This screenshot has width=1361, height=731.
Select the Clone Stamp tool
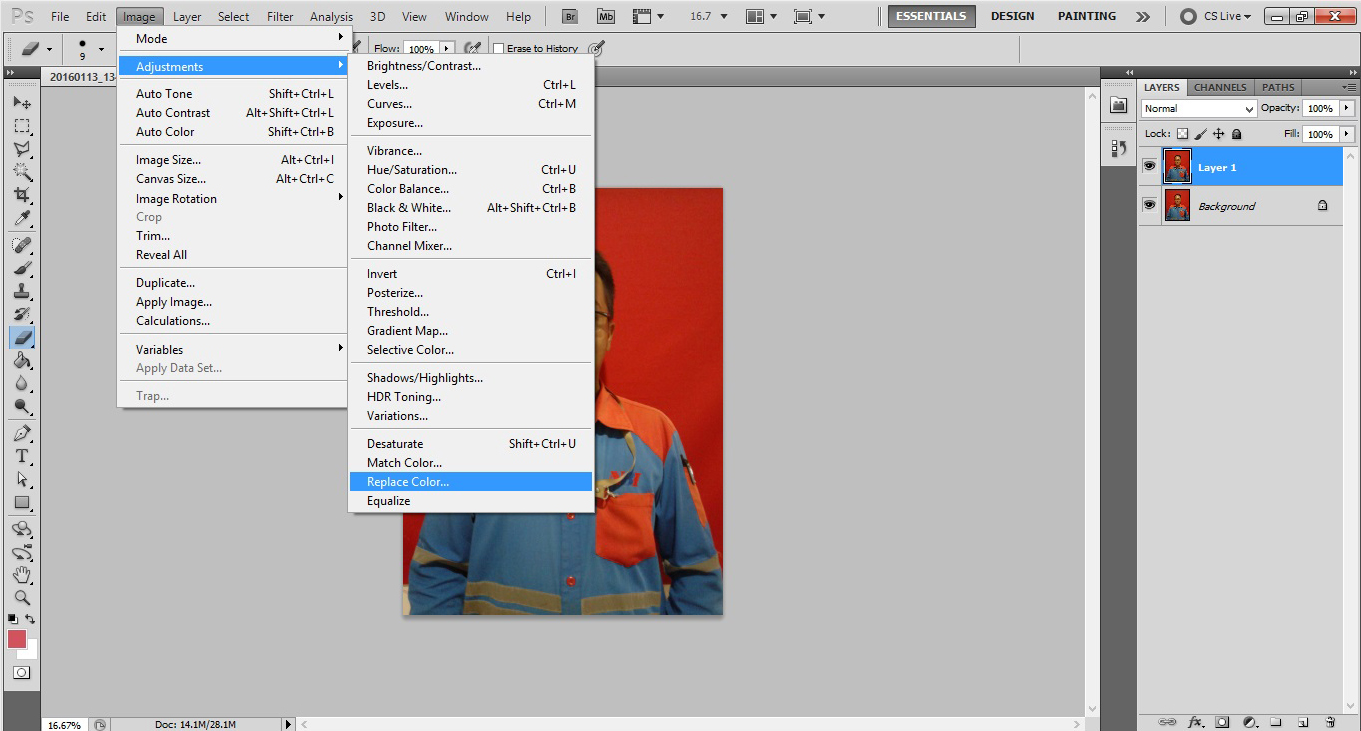pyautogui.click(x=22, y=290)
